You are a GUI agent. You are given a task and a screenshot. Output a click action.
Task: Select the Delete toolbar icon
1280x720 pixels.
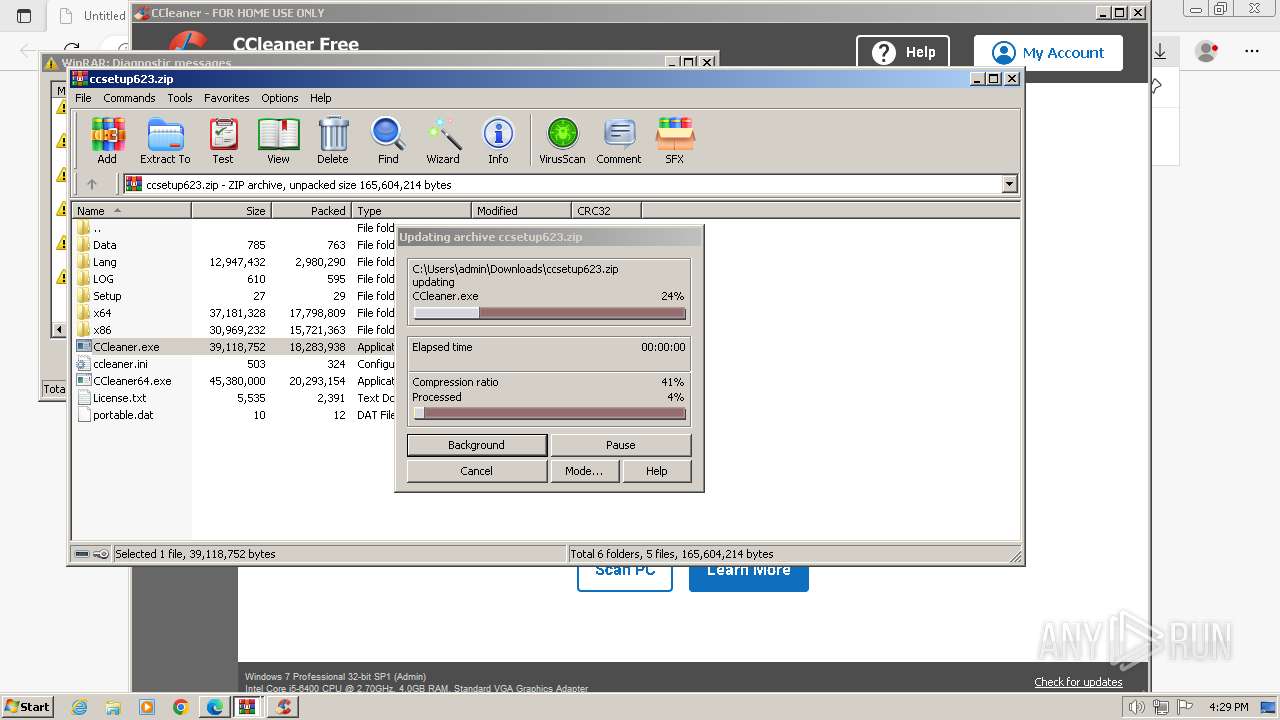coord(333,140)
